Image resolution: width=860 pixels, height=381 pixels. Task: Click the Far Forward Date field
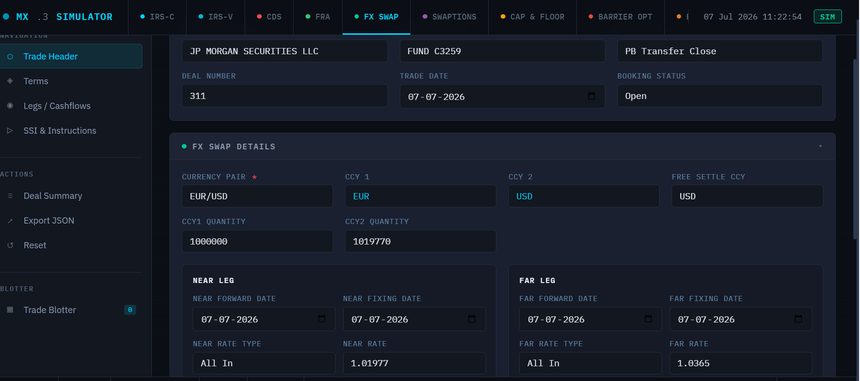pyautogui.click(x=590, y=319)
